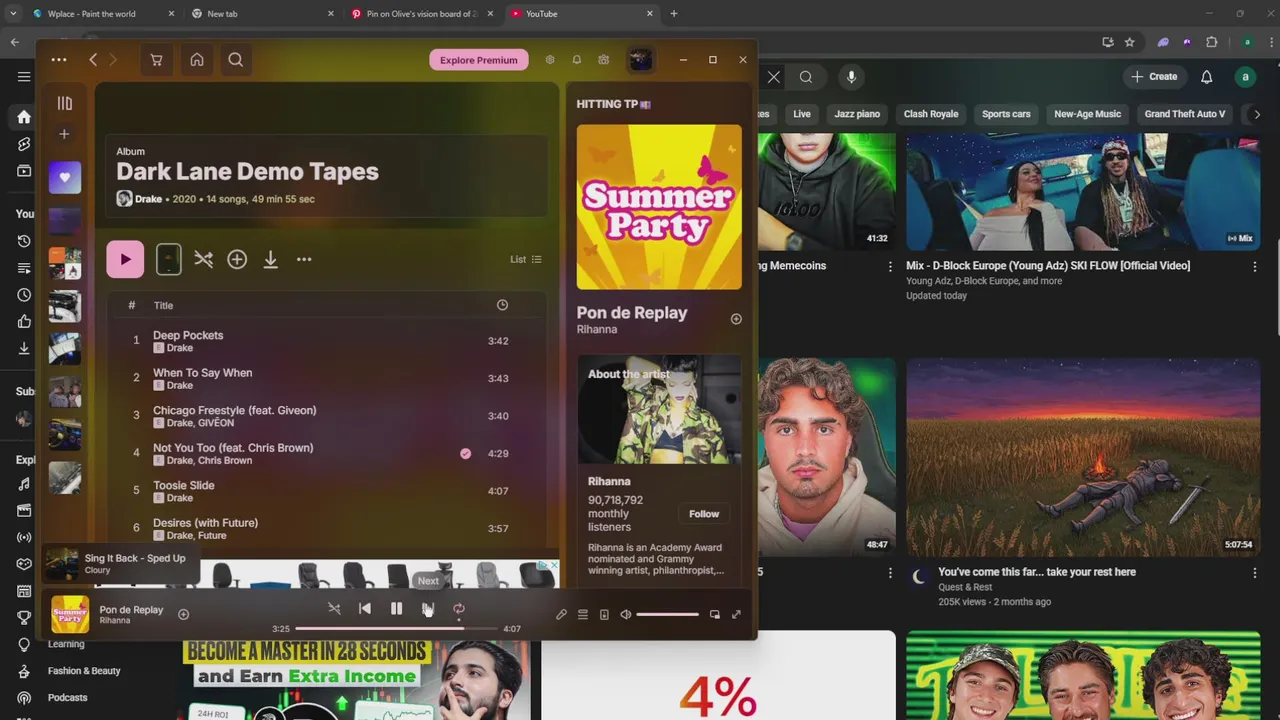1280x720 pixels.
Task: Open Spotify profile avatar menu
Action: point(641,60)
